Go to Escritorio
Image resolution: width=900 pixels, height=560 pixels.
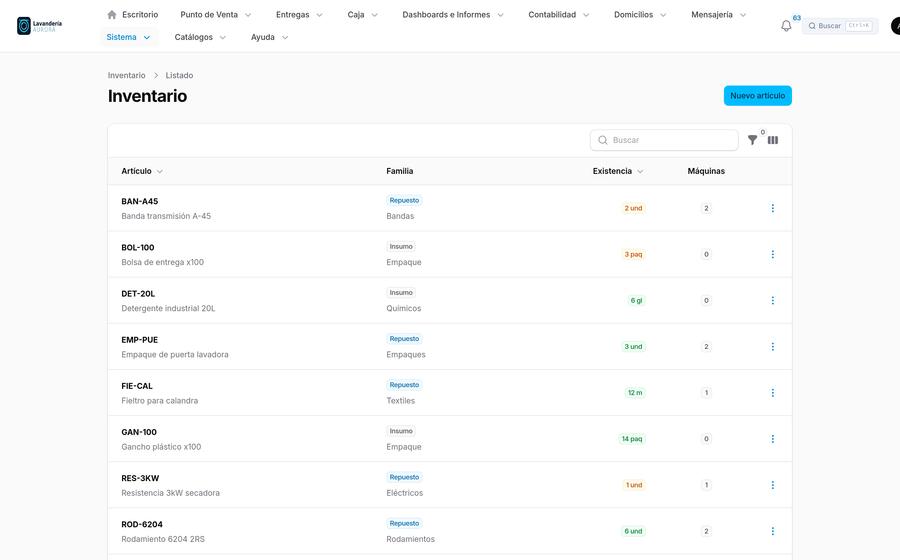[x=133, y=14]
